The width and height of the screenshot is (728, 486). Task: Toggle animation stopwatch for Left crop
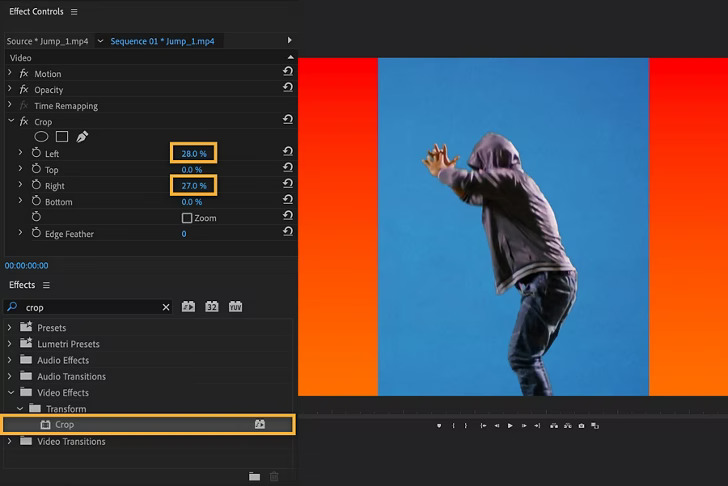pos(36,153)
